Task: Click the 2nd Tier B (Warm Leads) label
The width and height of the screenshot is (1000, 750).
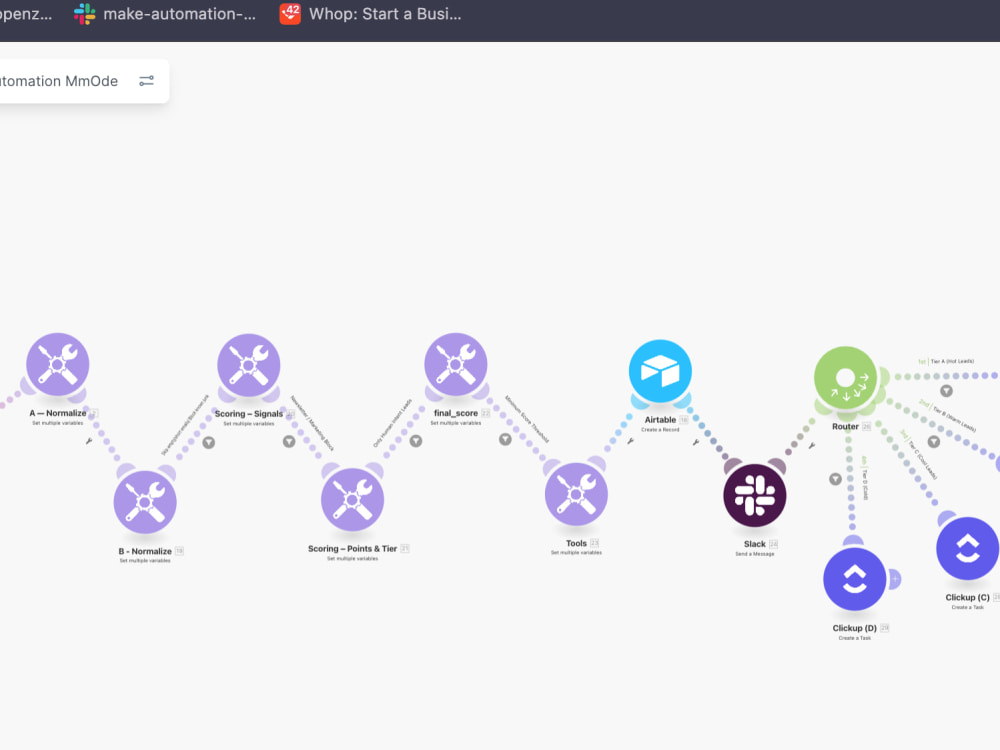Action: coord(947,416)
